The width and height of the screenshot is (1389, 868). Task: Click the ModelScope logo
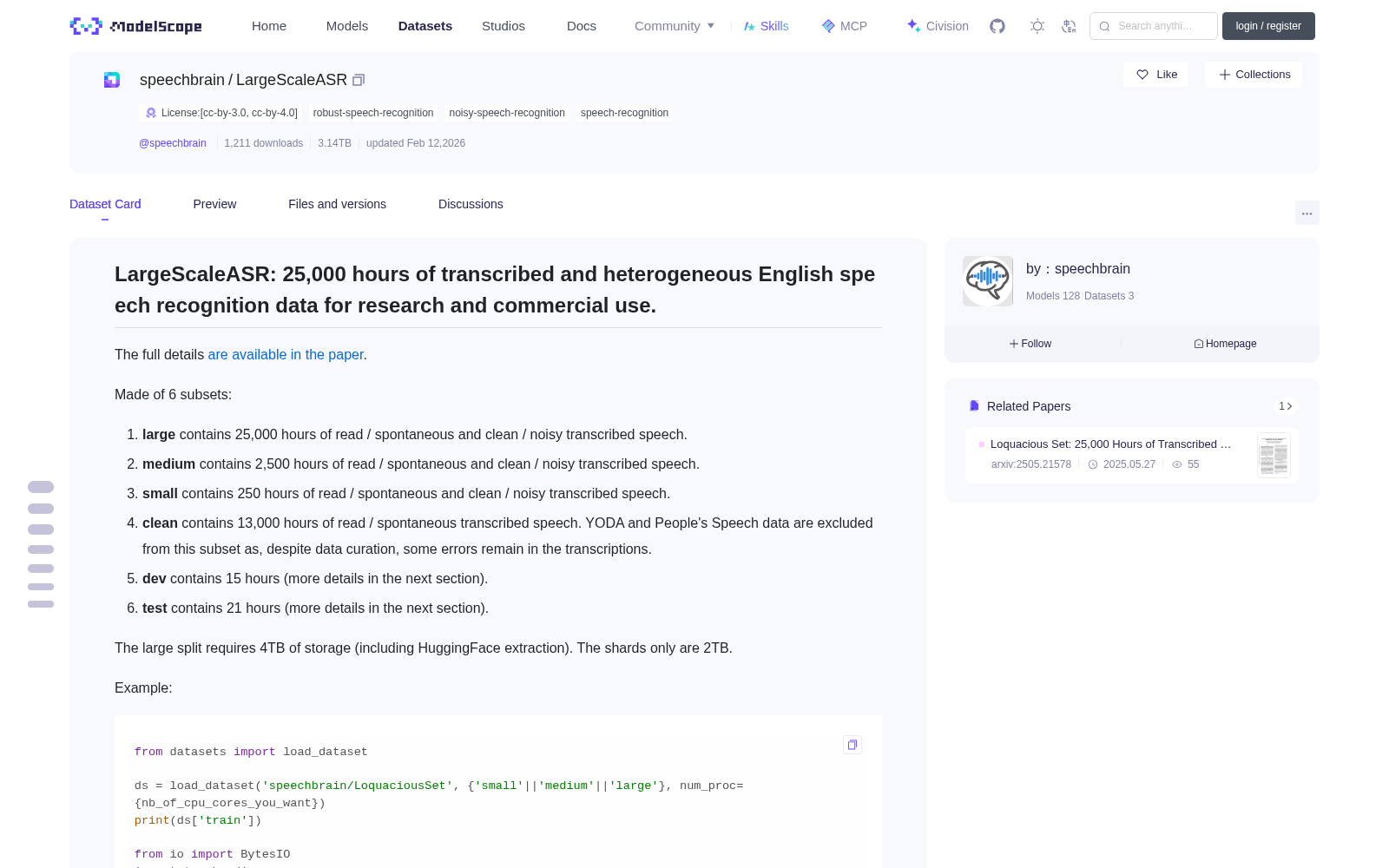pyautogui.click(x=136, y=26)
